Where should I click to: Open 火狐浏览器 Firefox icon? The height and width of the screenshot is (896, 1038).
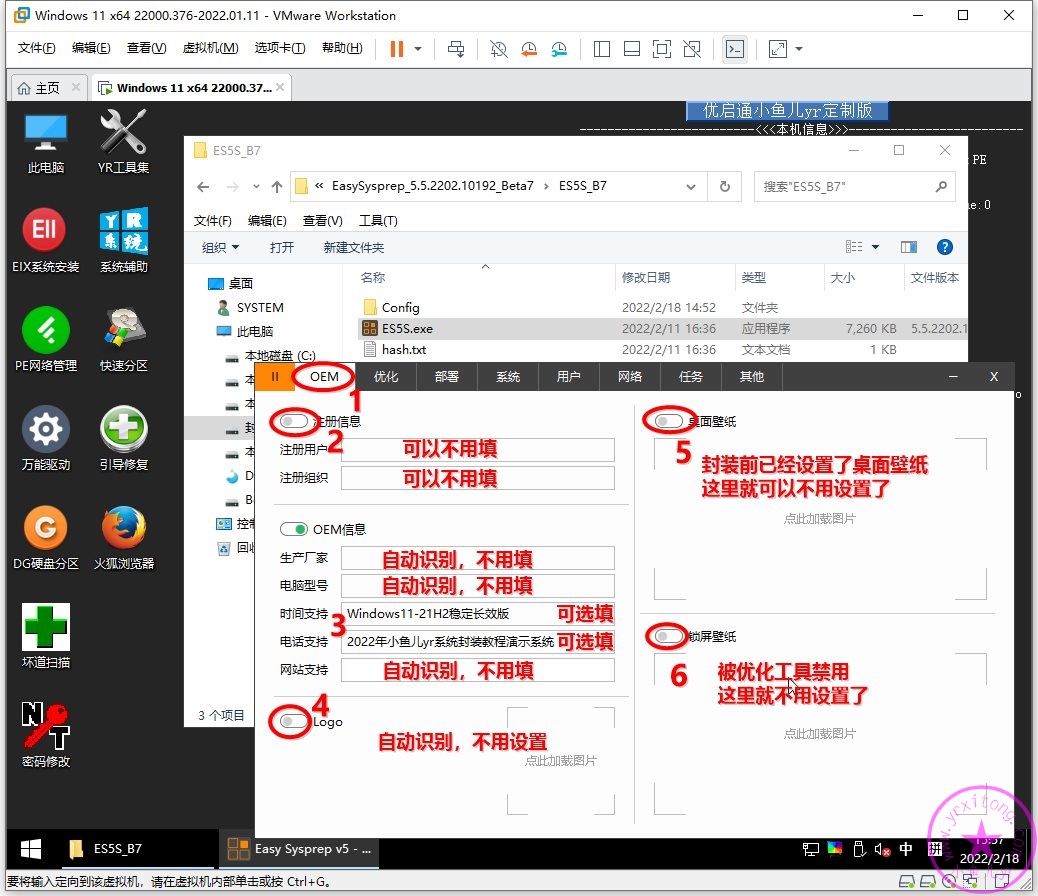pyautogui.click(x=124, y=537)
